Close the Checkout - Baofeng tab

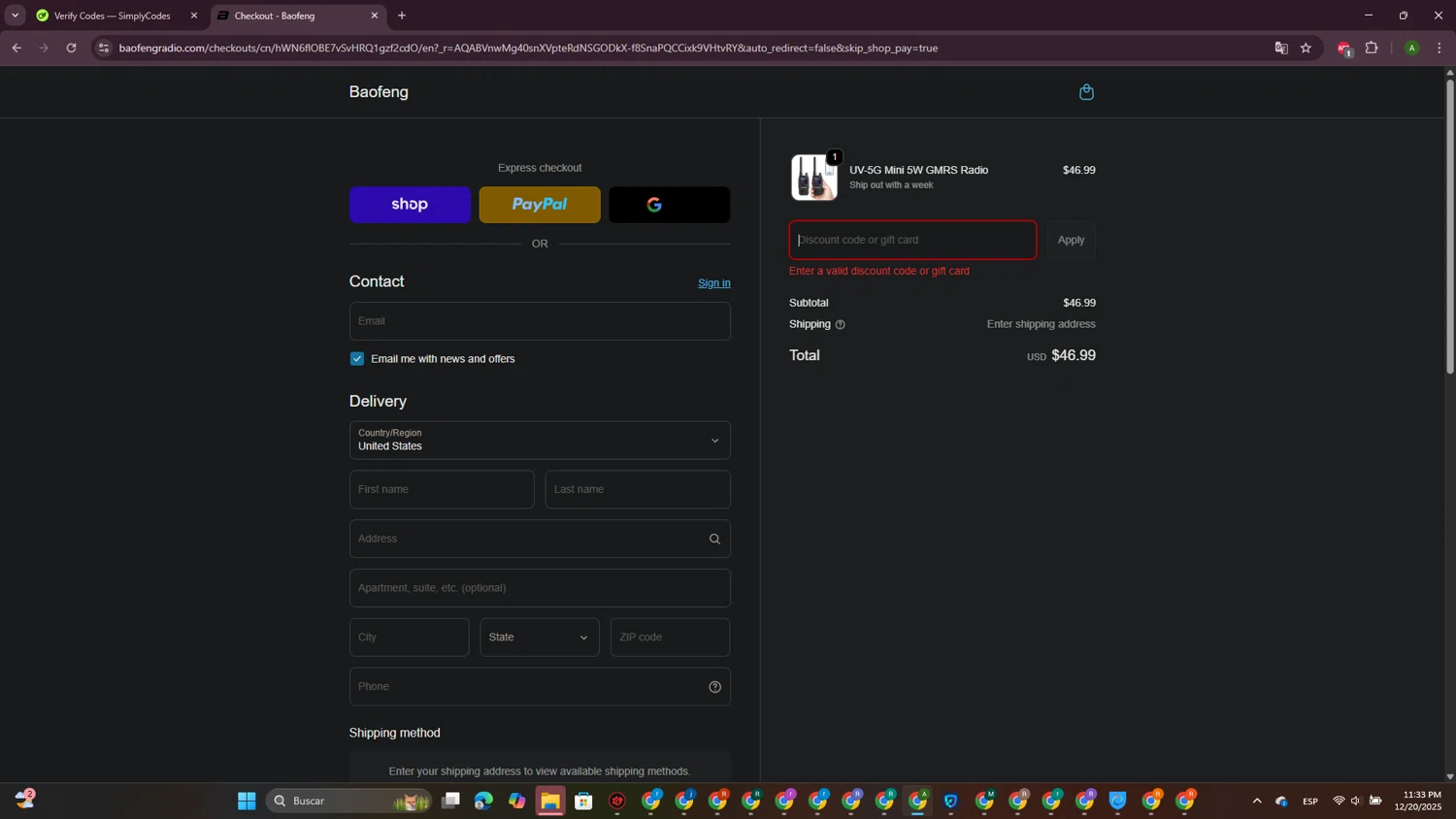(375, 16)
